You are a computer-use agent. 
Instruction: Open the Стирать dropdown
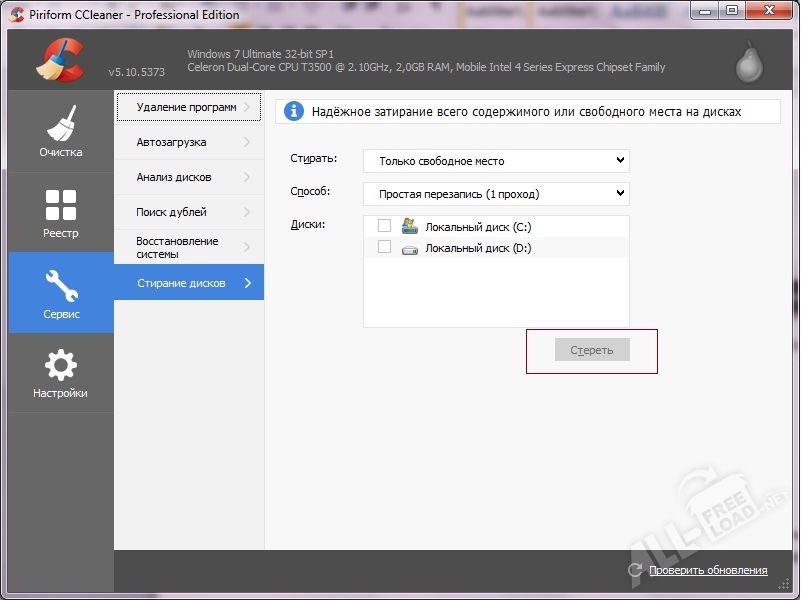(x=496, y=161)
